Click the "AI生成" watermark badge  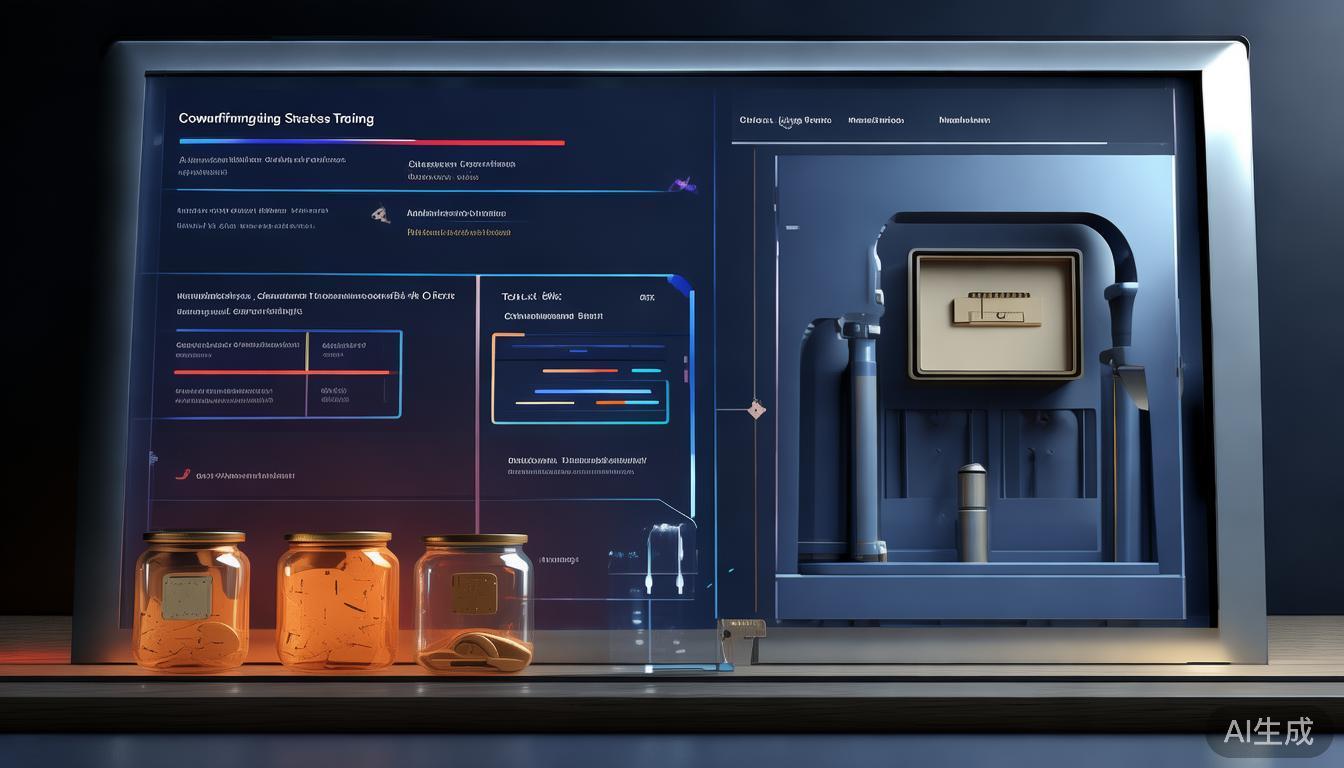tap(1269, 731)
